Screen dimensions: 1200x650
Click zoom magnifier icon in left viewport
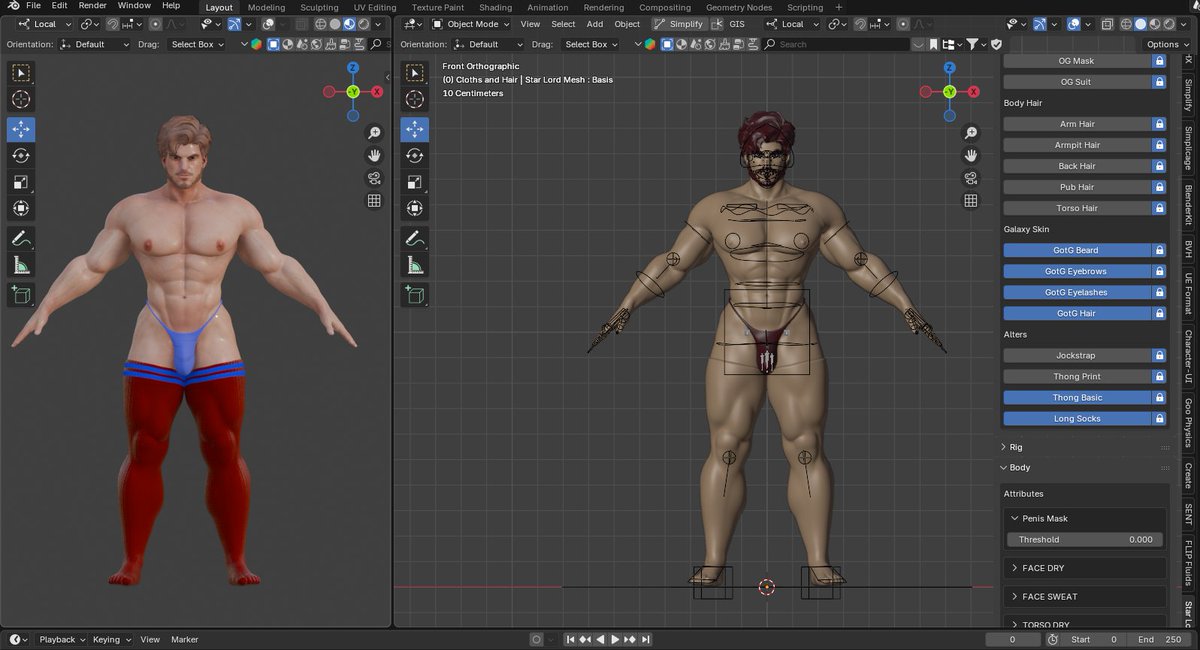374,133
